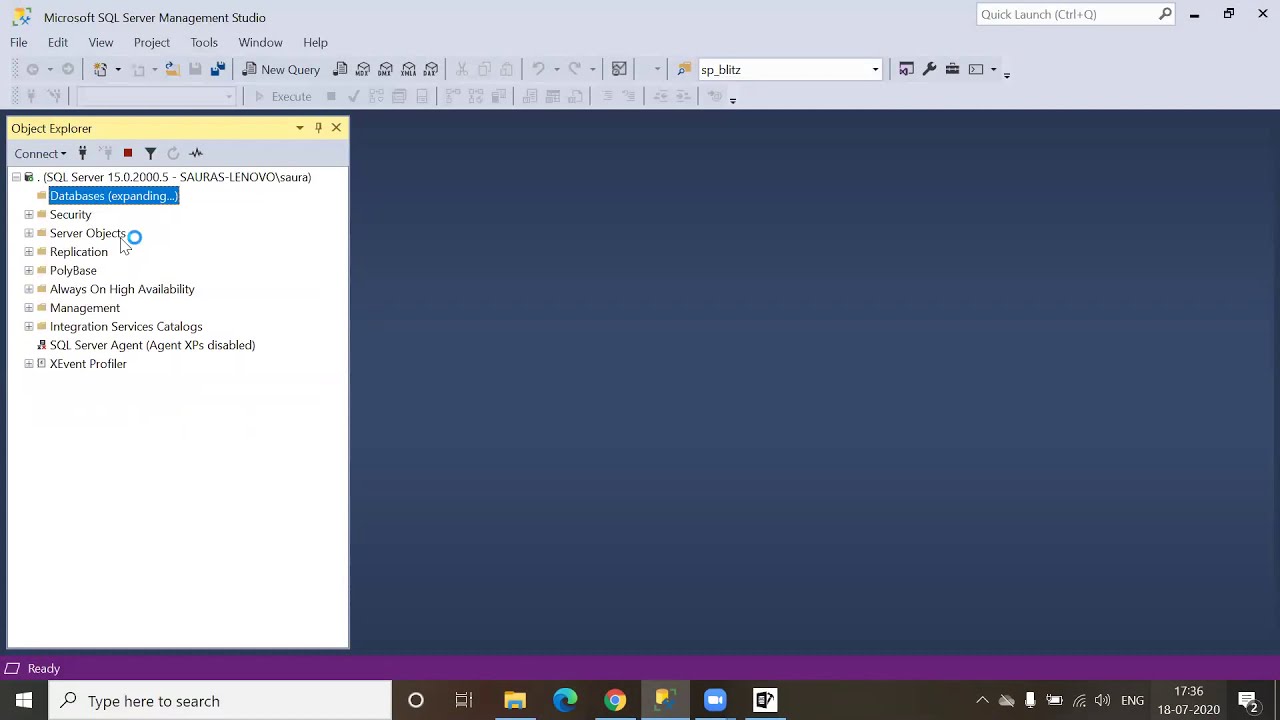Open the View menu
Image resolution: width=1280 pixels, height=720 pixels.
[x=101, y=42]
